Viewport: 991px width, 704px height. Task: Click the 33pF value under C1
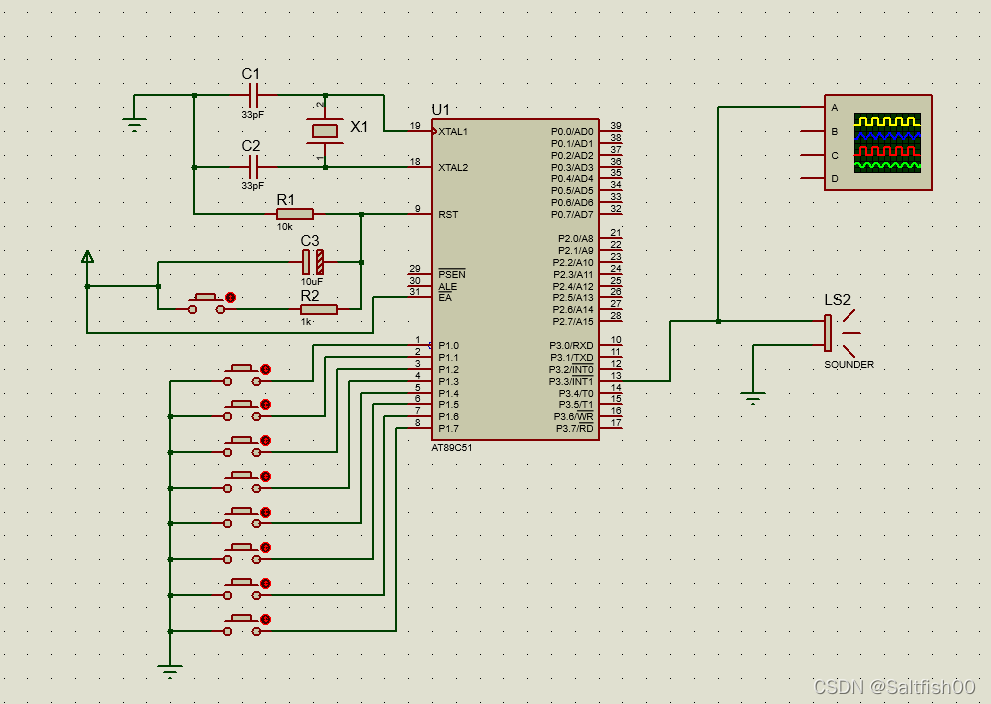click(x=252, y=115)
